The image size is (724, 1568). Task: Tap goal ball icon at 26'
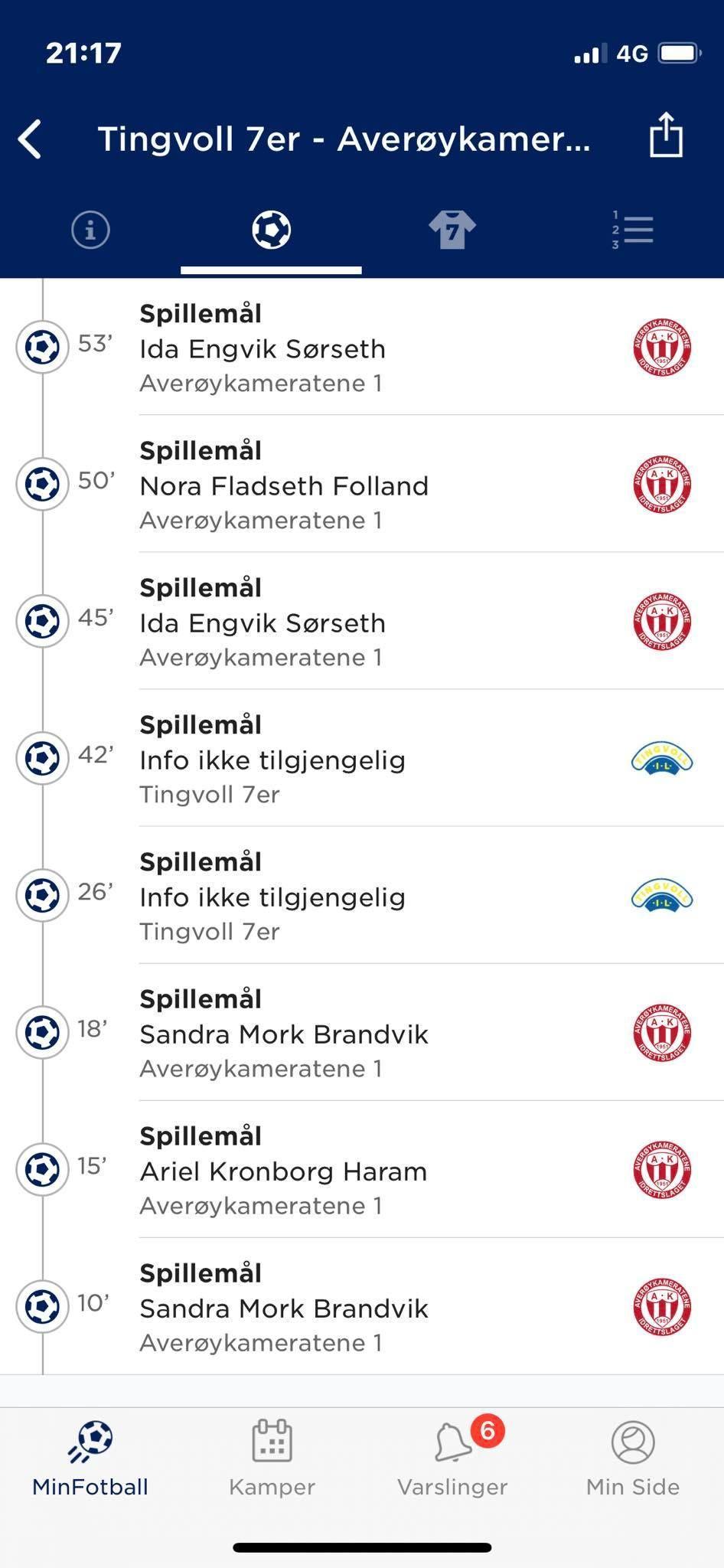(x=42, y=895)
